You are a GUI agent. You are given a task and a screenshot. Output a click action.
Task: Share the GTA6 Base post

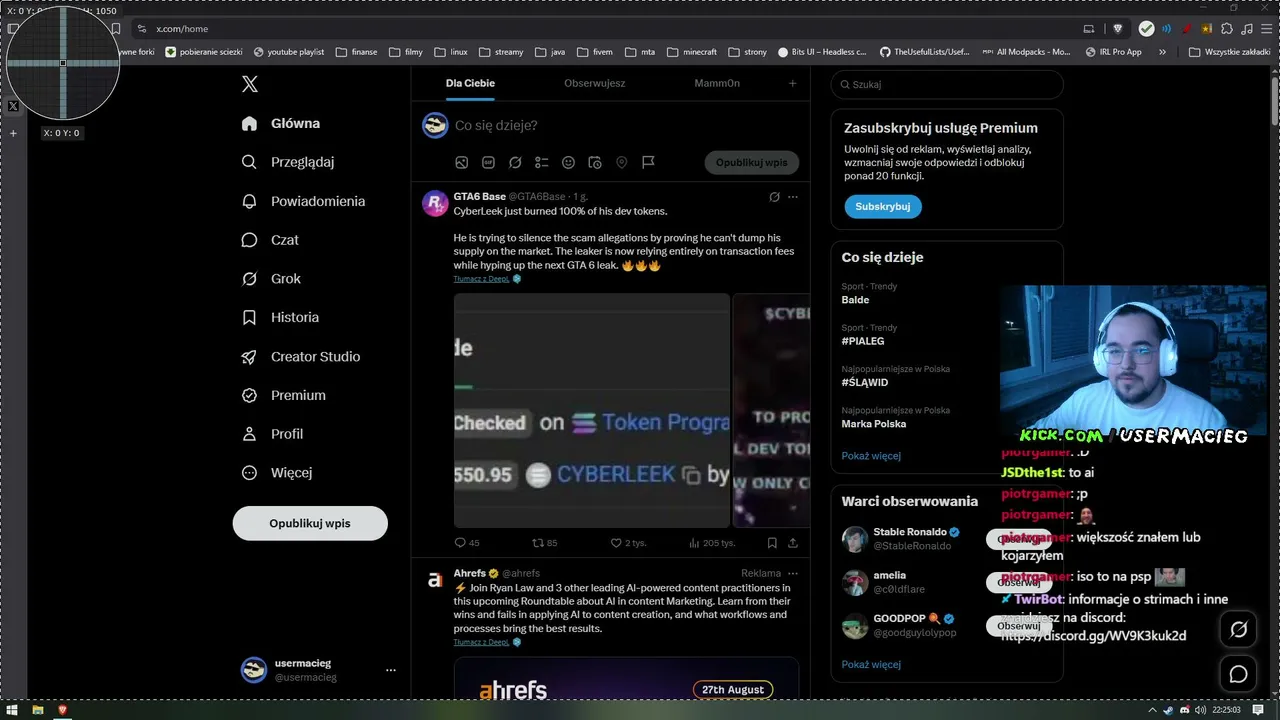coord(793,543)
